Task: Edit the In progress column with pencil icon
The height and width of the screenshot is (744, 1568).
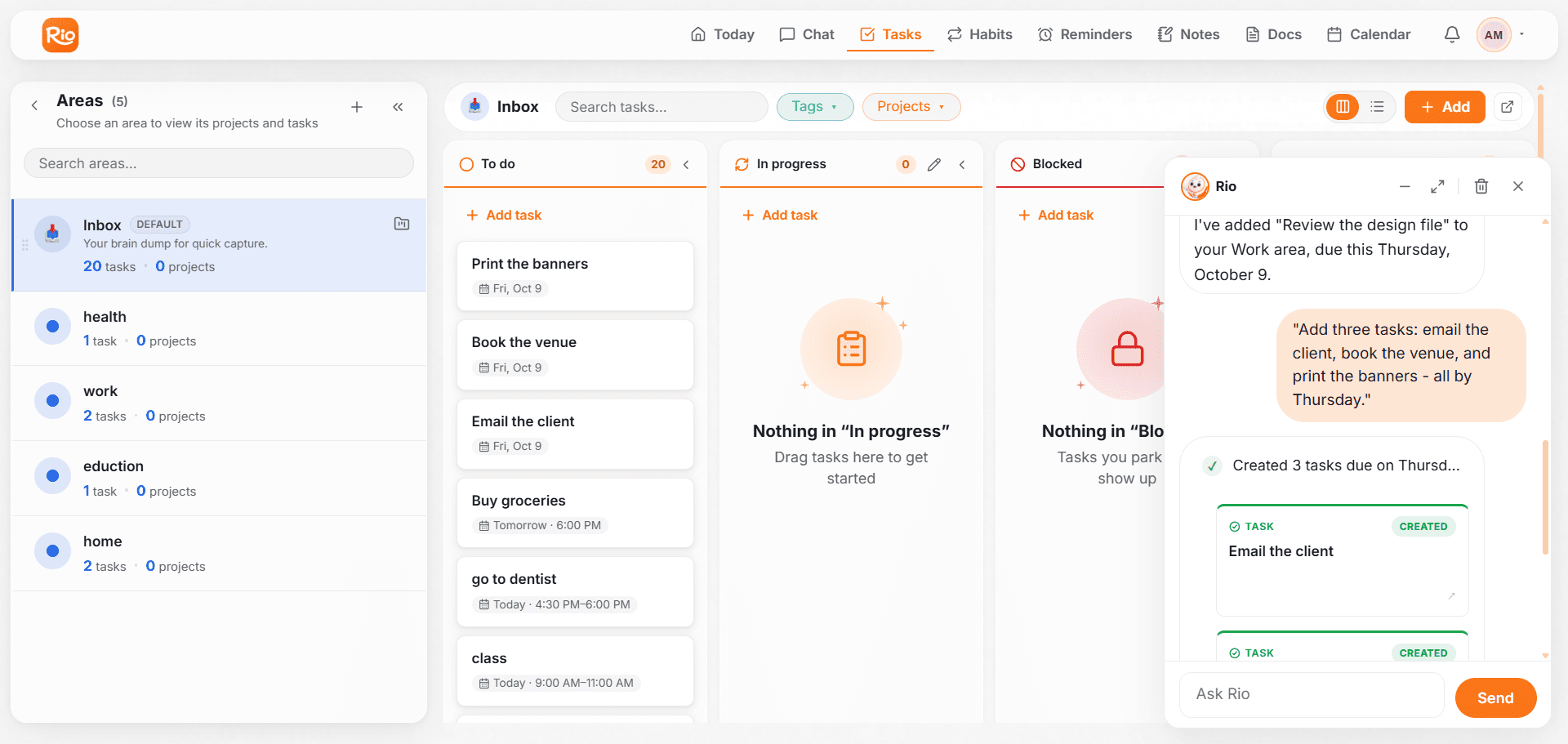Action: 934,164
